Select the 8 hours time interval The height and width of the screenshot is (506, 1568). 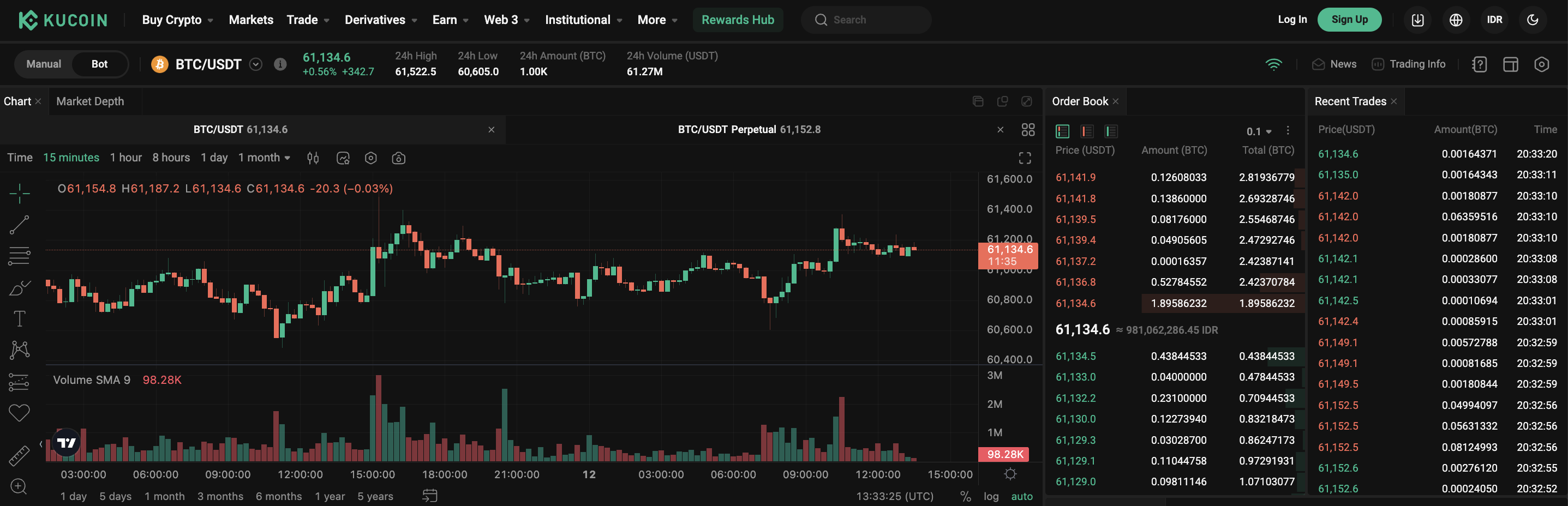point(171,158)
